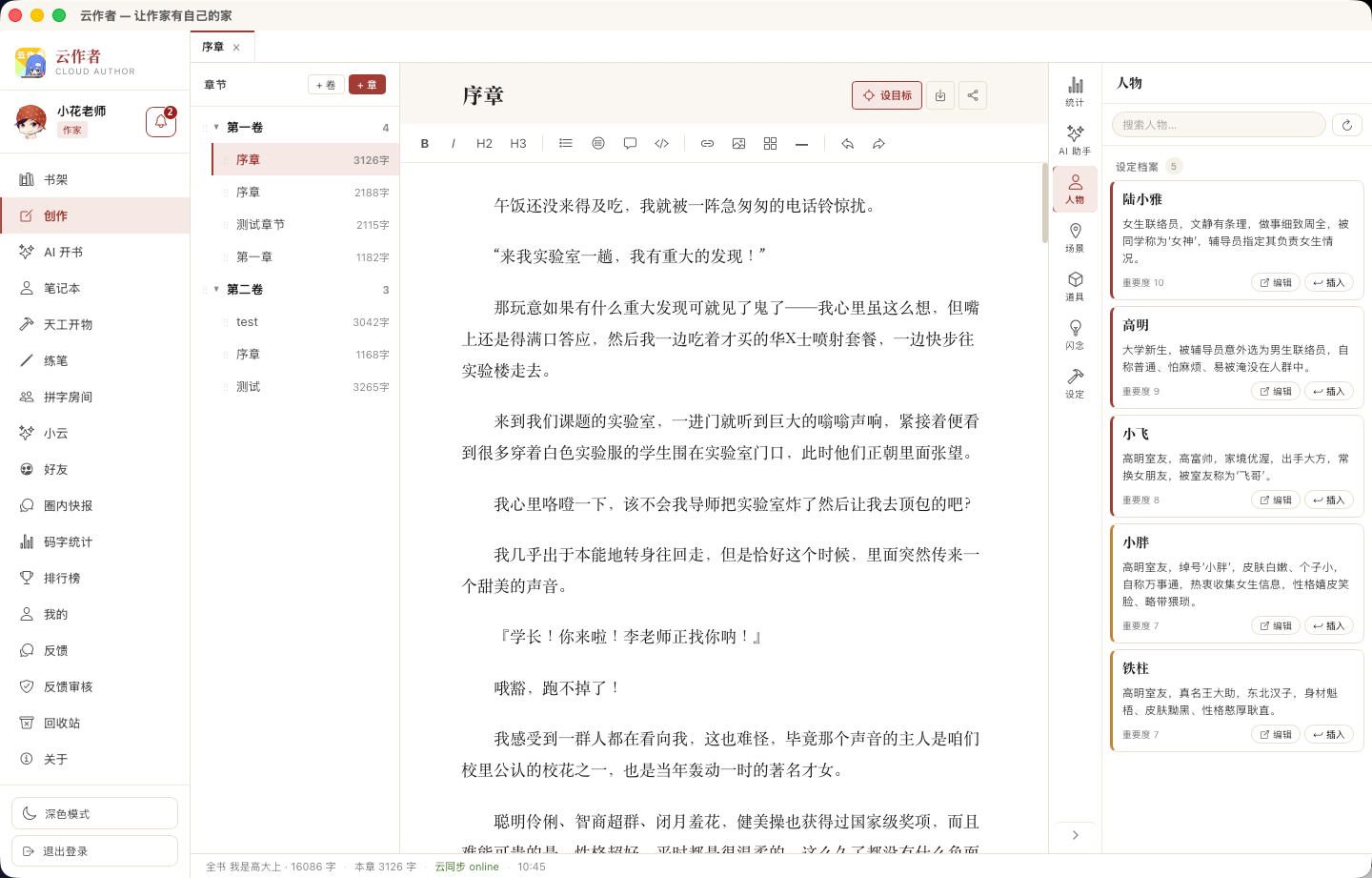Open 笔记本 notebook

(x=95, y=288)
